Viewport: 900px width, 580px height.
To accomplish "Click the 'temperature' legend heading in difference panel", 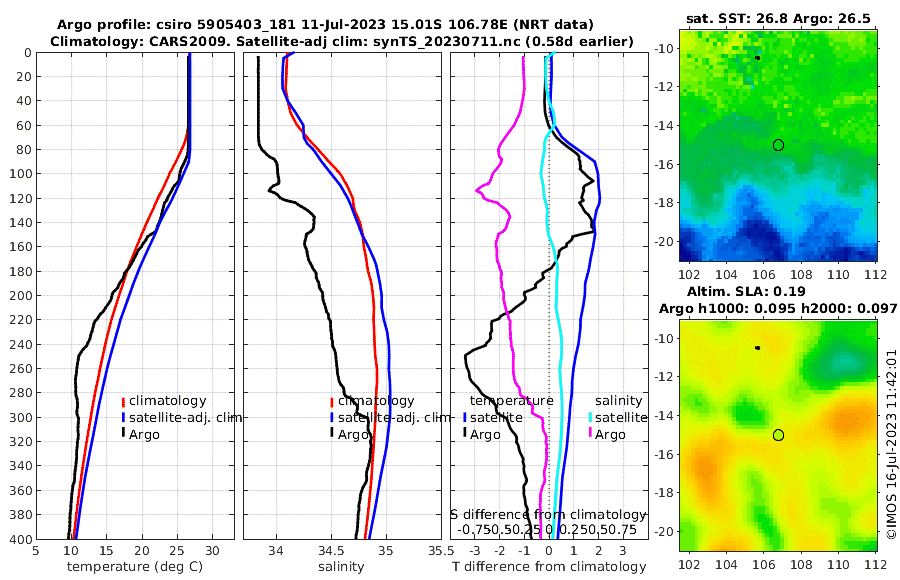I will [512, 401].
